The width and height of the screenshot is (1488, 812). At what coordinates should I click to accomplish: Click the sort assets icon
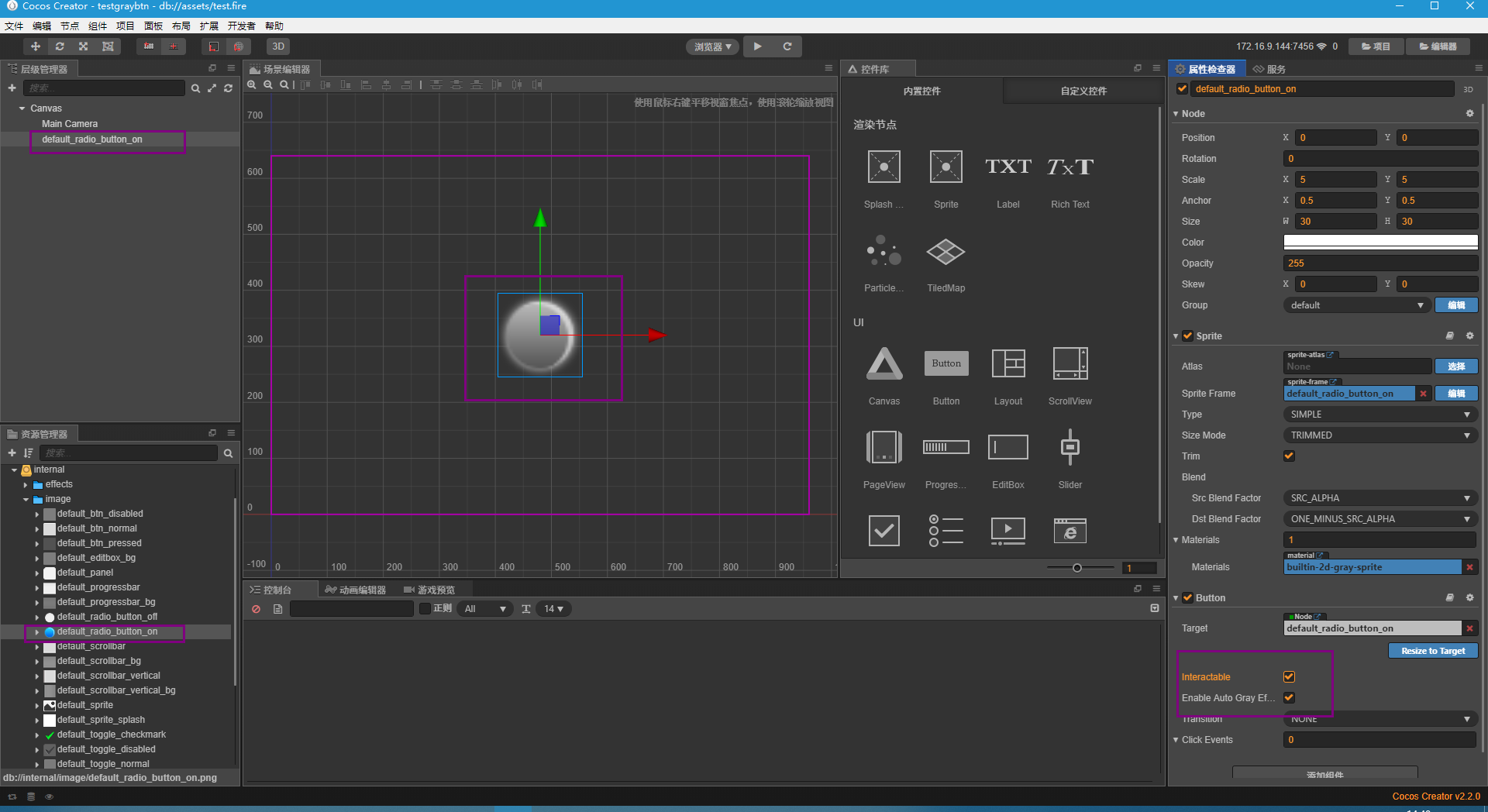pos(28,452)
